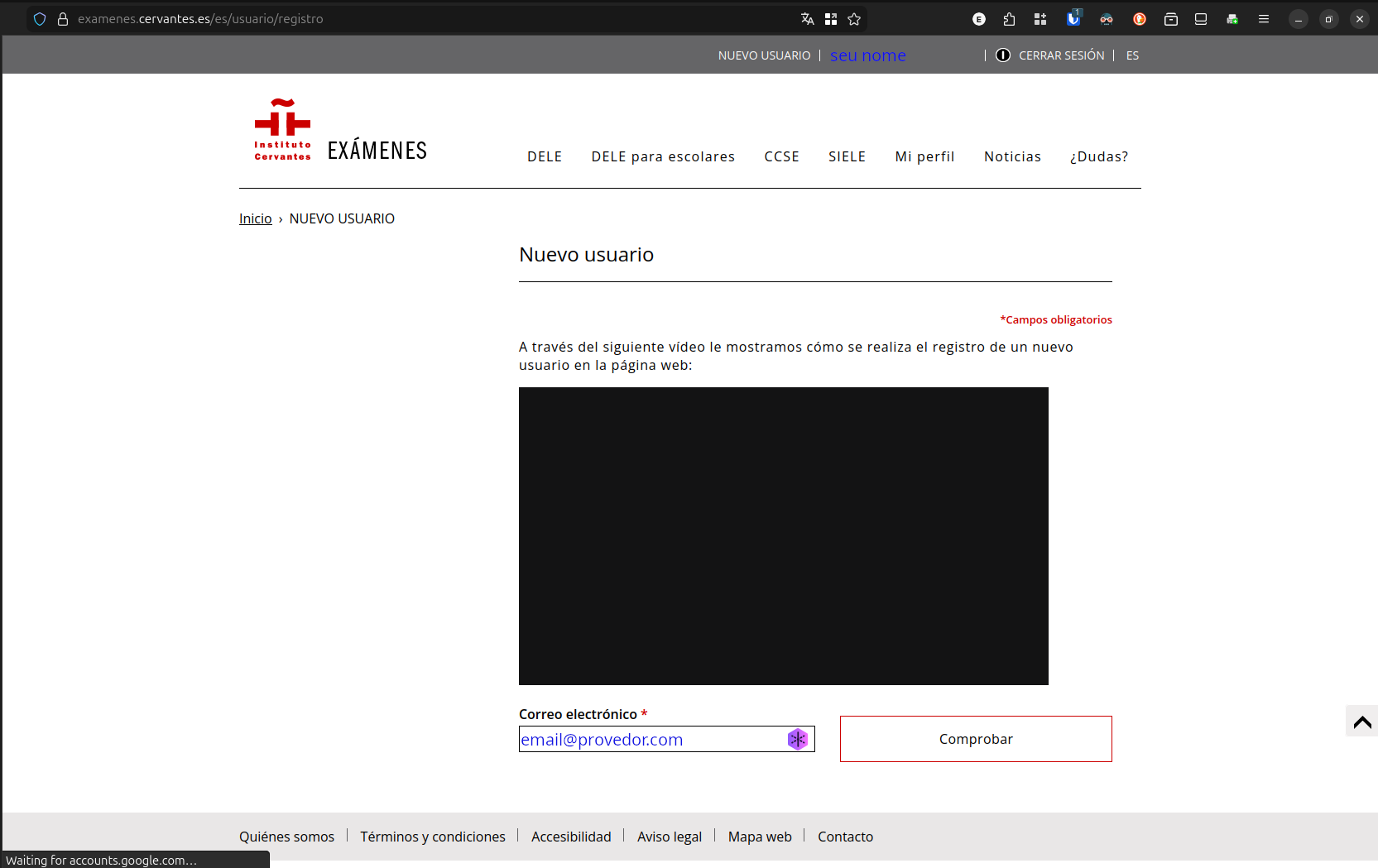This screenshot has height=868, width=1378.
Task: Select SIELE in the navigation bar
Action: [x=847, y=156]
